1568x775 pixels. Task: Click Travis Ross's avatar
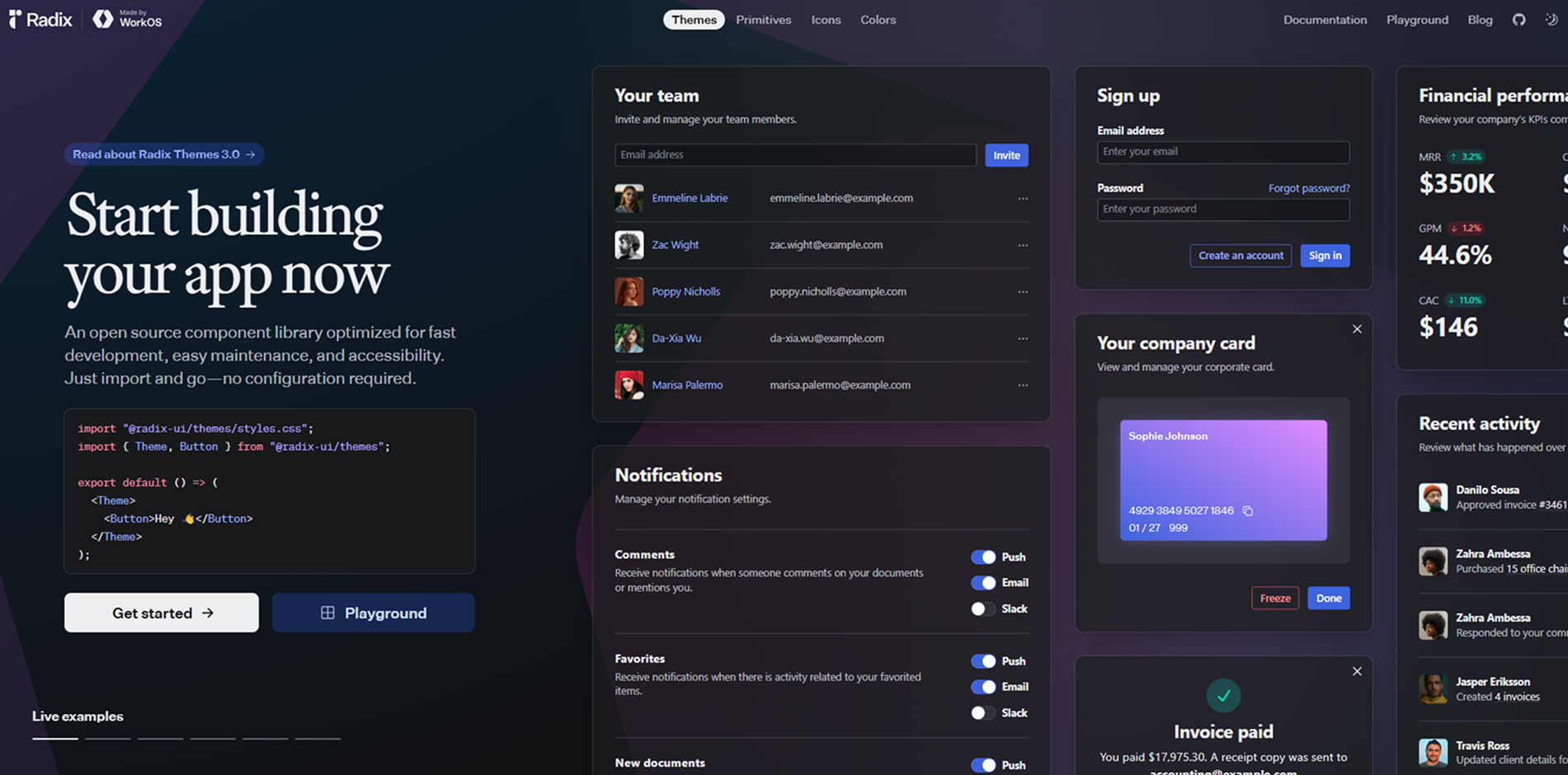[1433, 753]
